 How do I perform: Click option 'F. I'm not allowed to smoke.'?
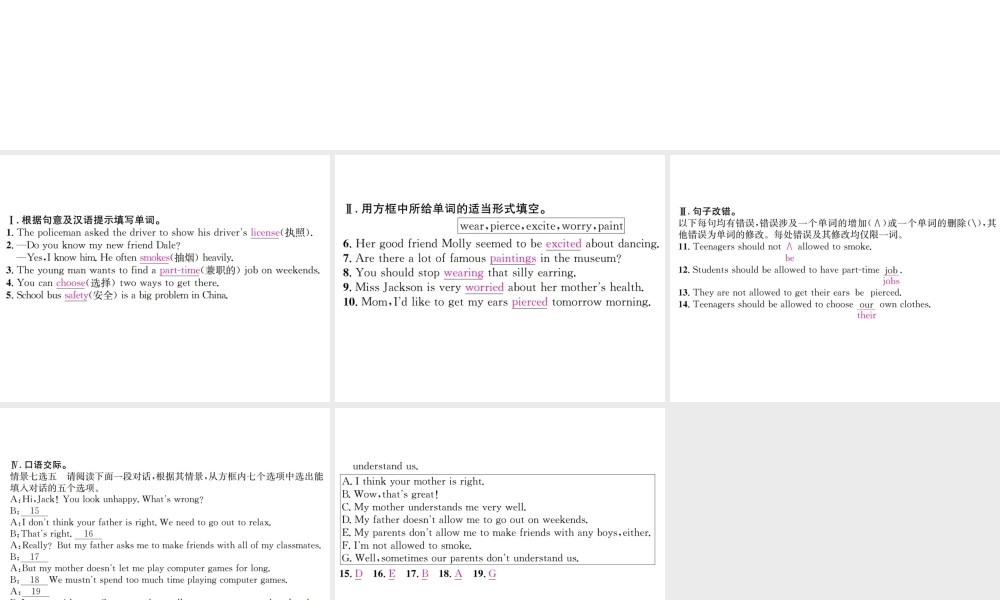(407, 546)
